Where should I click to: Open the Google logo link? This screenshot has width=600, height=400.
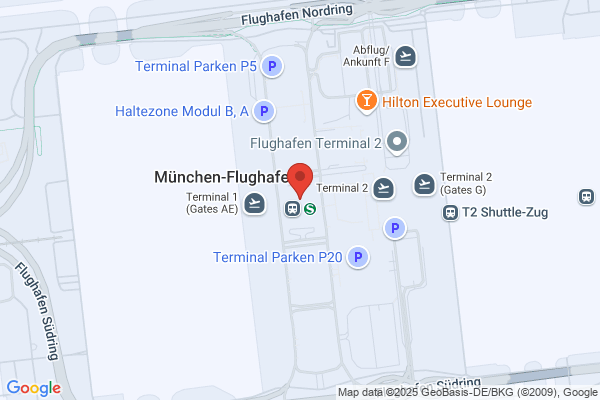[34, 388]
